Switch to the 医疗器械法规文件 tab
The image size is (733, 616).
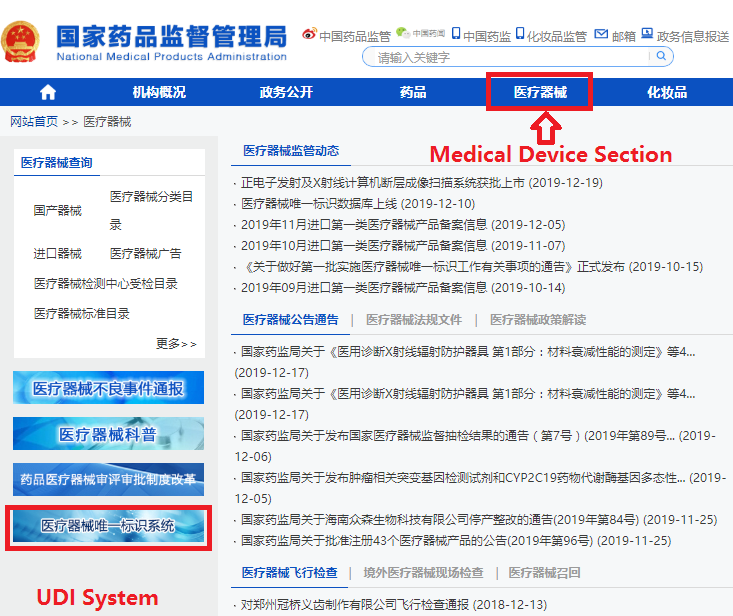[414, 320]
